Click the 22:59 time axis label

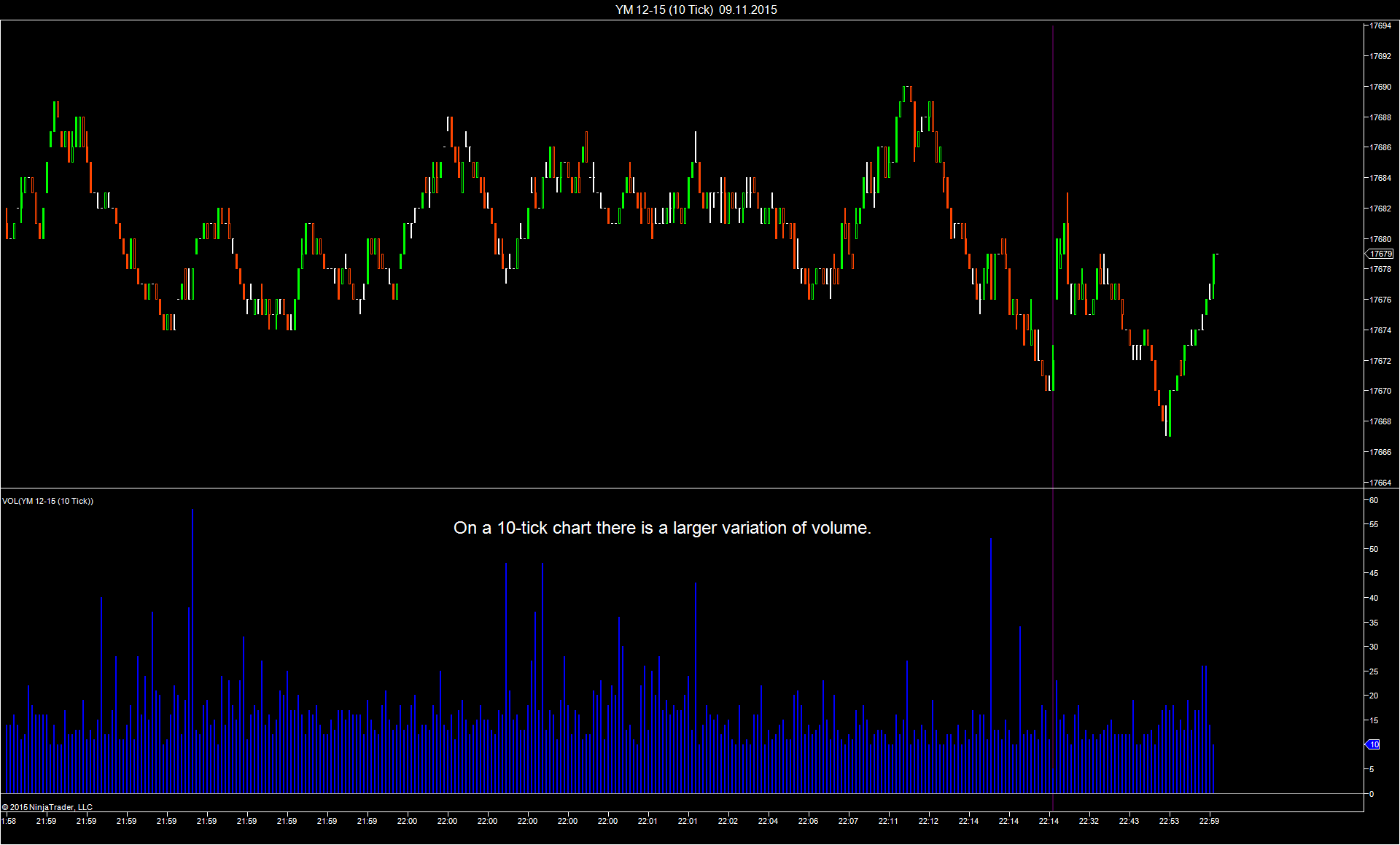click(x=1209, y=821)
